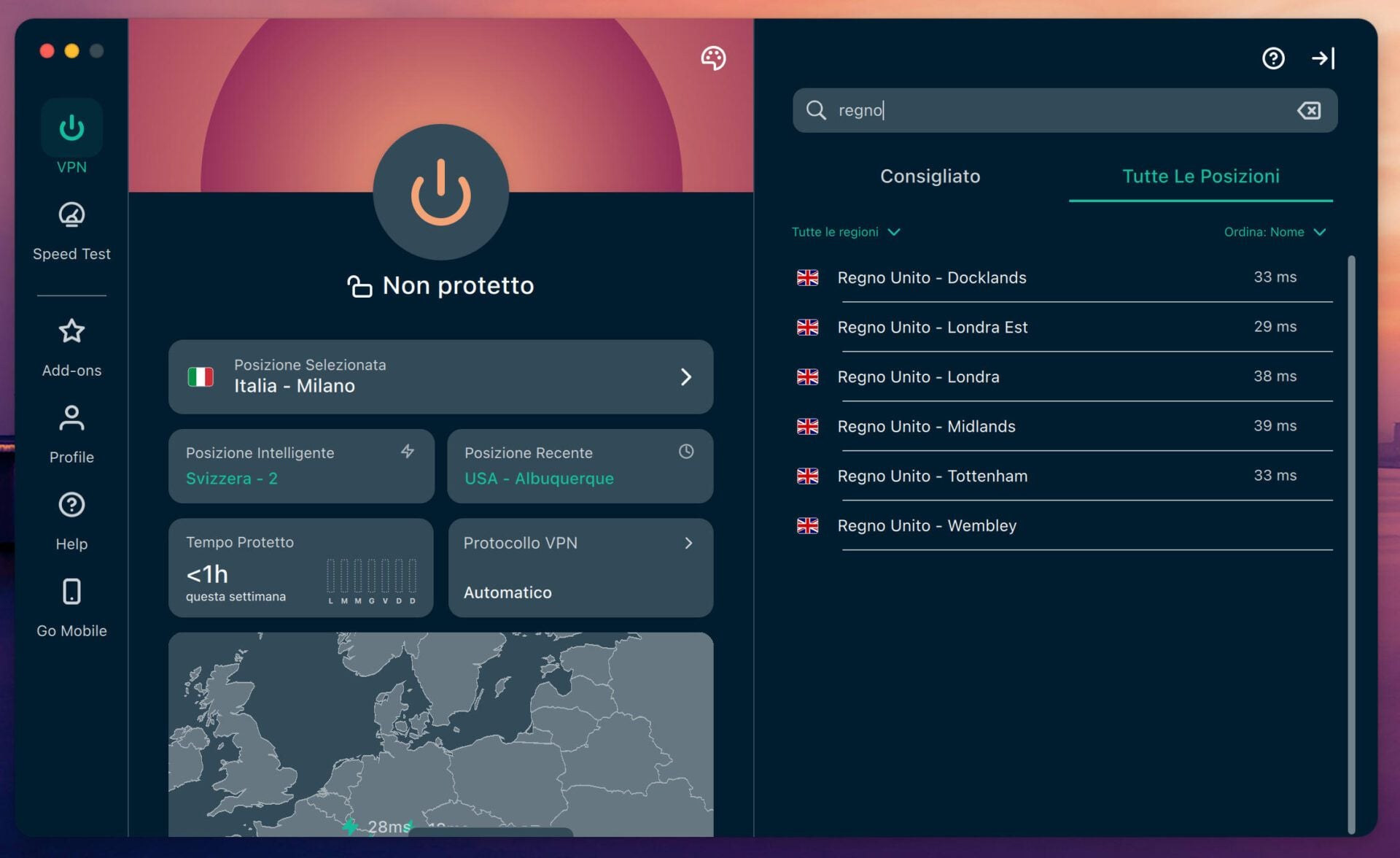The width and height of the screenshot is (1400, 858).
Task: Click chevron on Protocollo VPN card
Action: pyautogui.click(x=688, y=543)
